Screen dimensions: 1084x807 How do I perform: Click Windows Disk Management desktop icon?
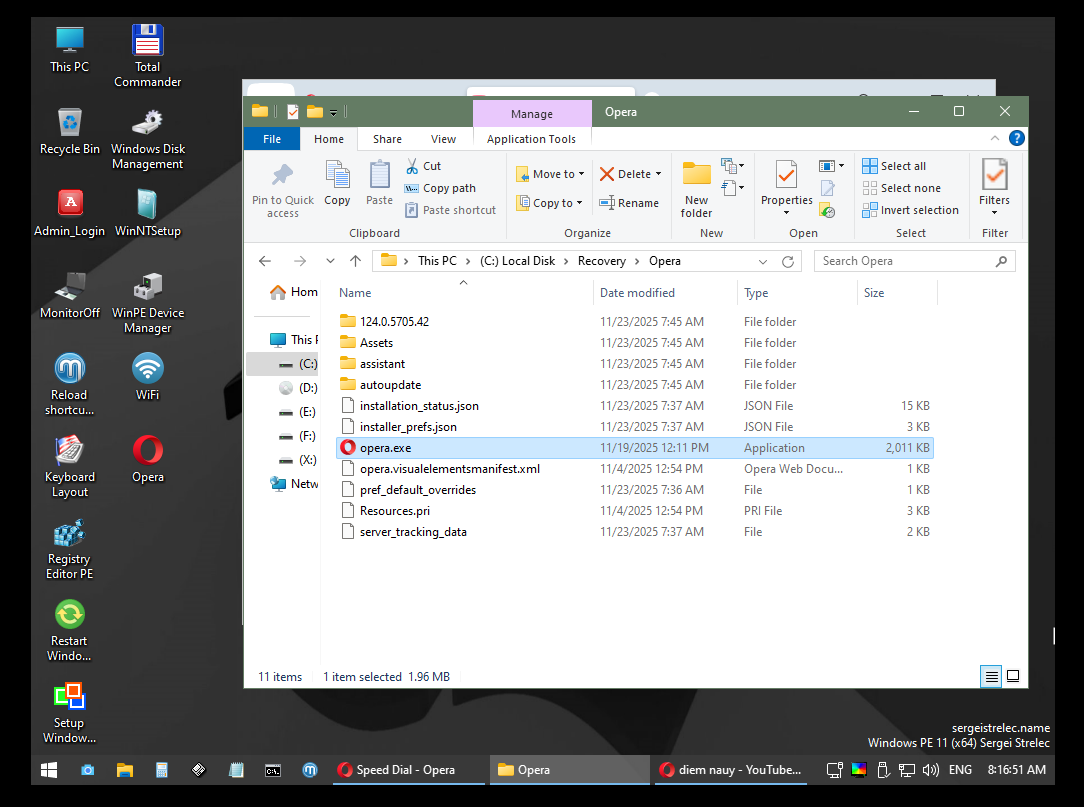(x=147, y=138)
